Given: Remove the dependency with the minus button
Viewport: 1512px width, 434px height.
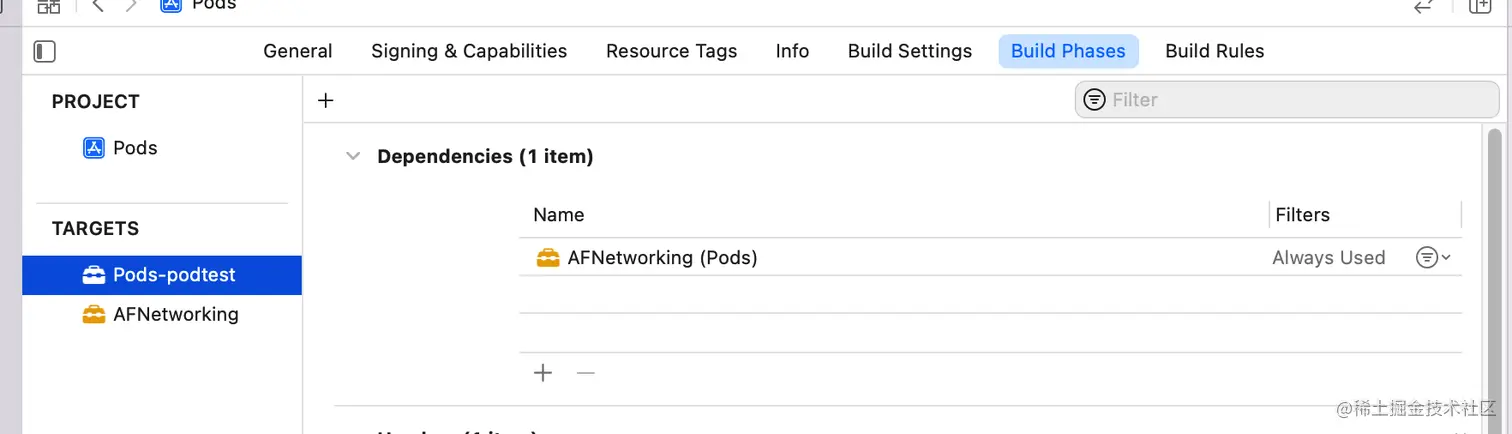Looking at the screenshot, I should [x=586, y=373].
